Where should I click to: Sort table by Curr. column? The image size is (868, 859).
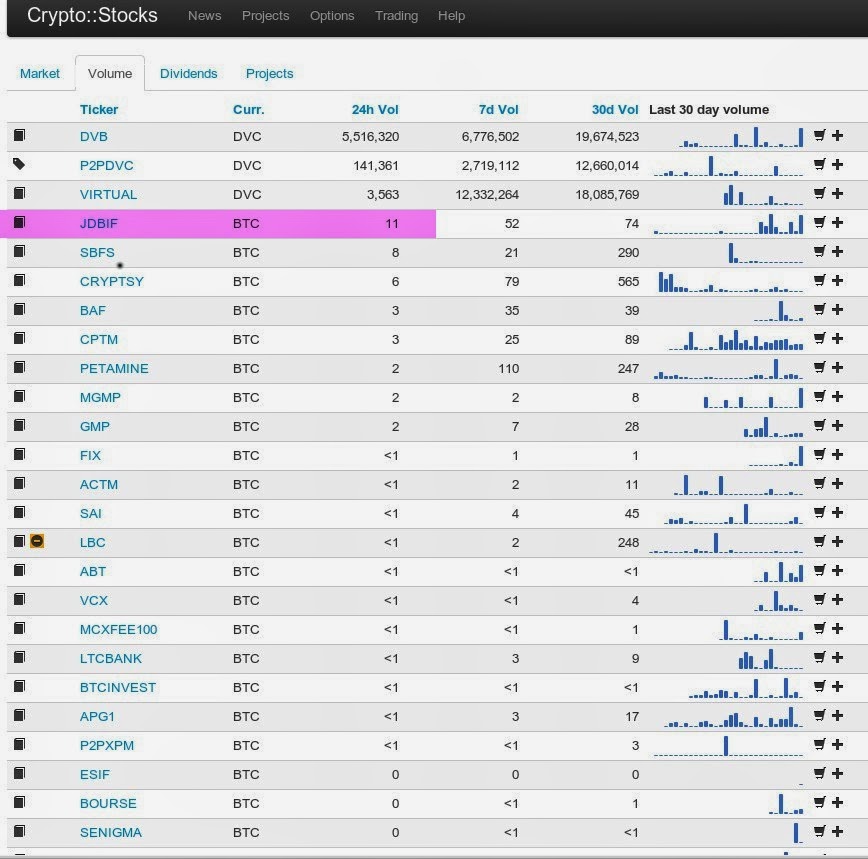pos(249,110)
